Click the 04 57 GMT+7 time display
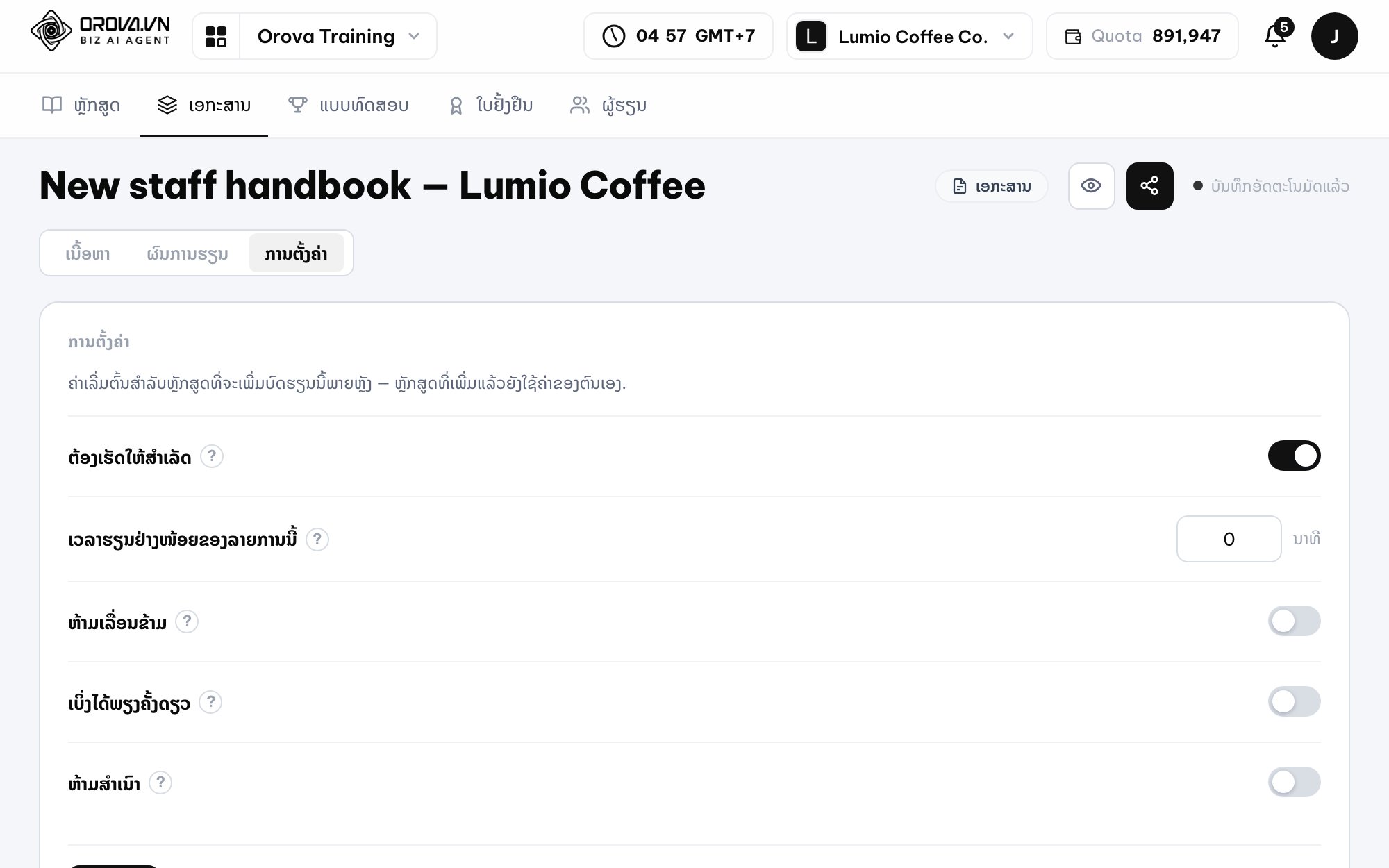 coord(678,36)
